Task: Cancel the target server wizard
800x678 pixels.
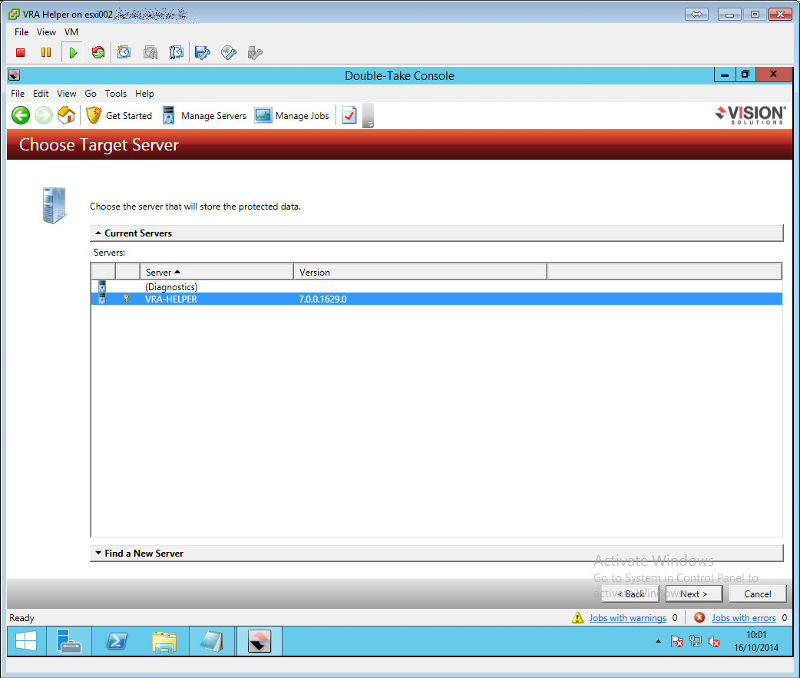Action: point(757,594)
